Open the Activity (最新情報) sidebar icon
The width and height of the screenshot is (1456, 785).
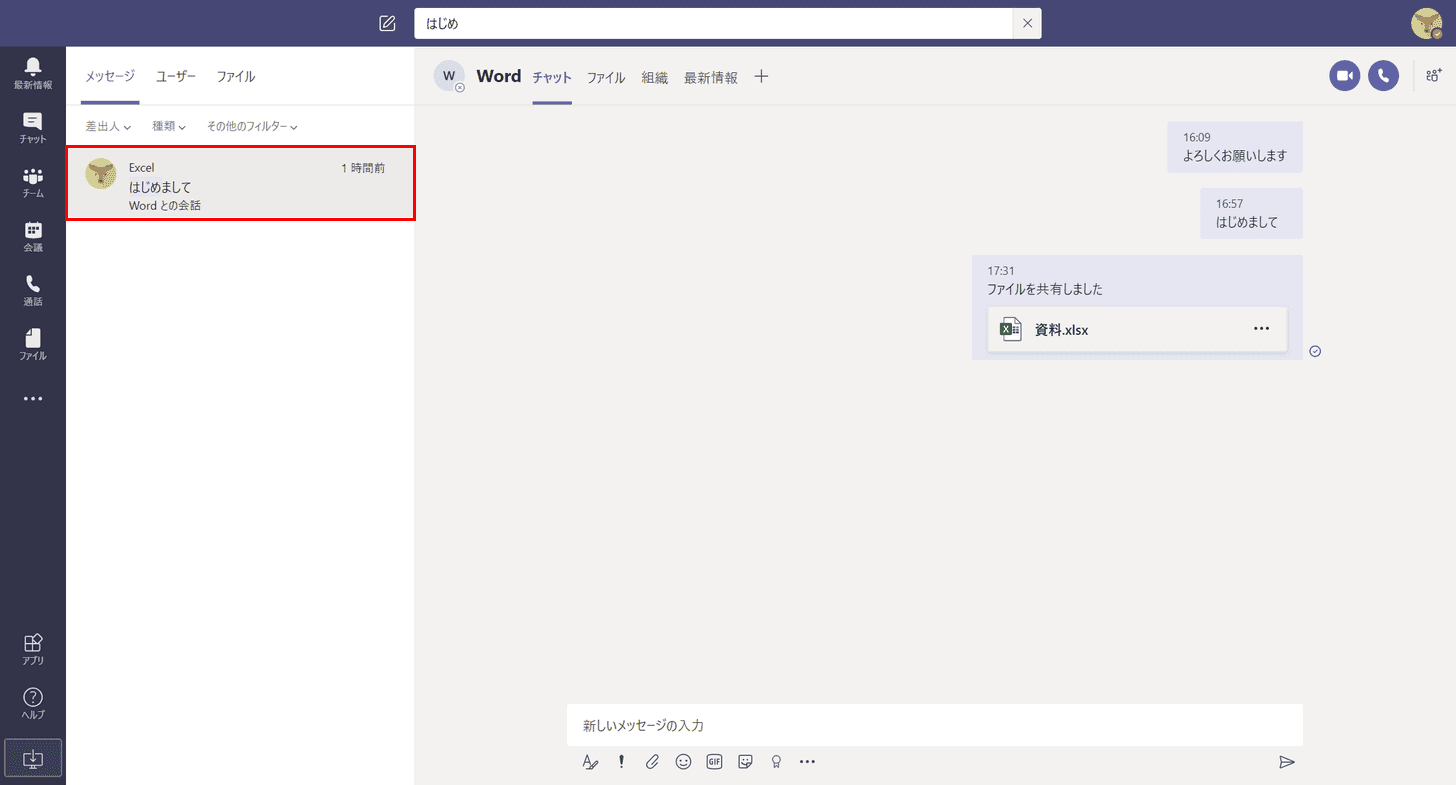click(x=33, y=73)
